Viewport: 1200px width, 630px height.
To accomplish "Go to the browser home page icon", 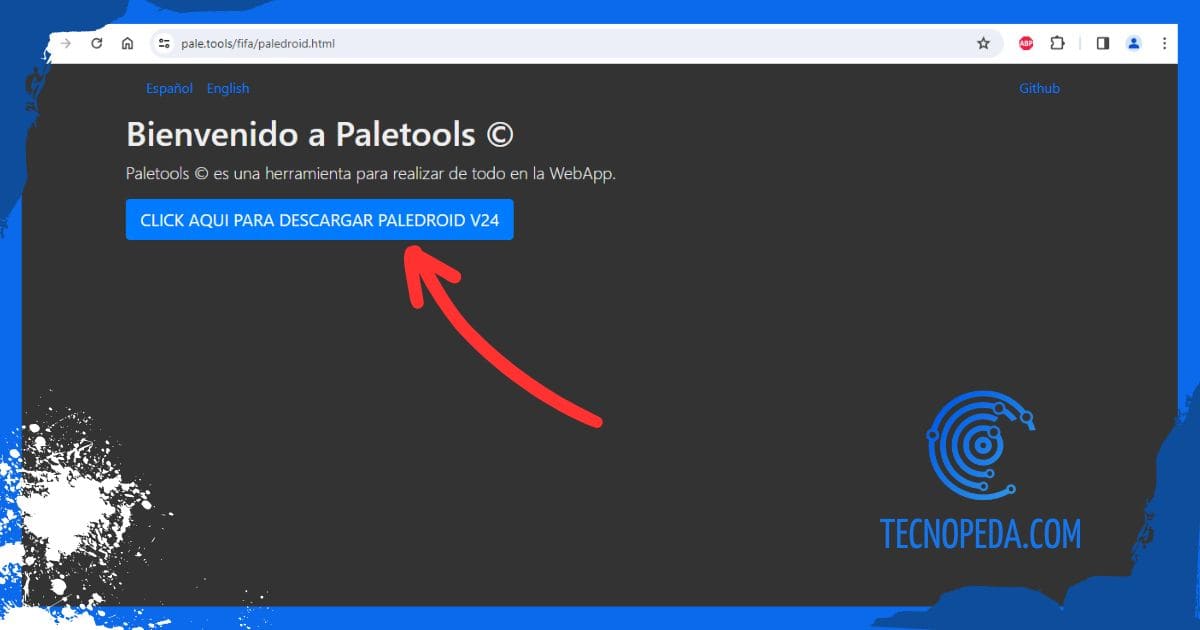I will (127, 44).
